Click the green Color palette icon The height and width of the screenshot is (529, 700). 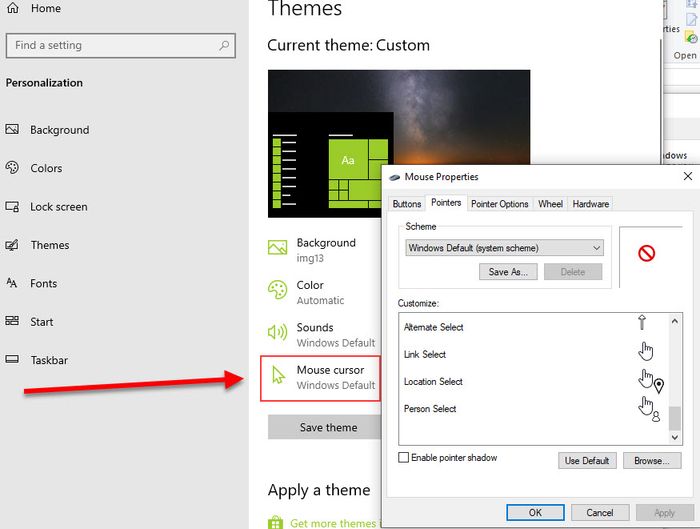[x=278, y=290]
